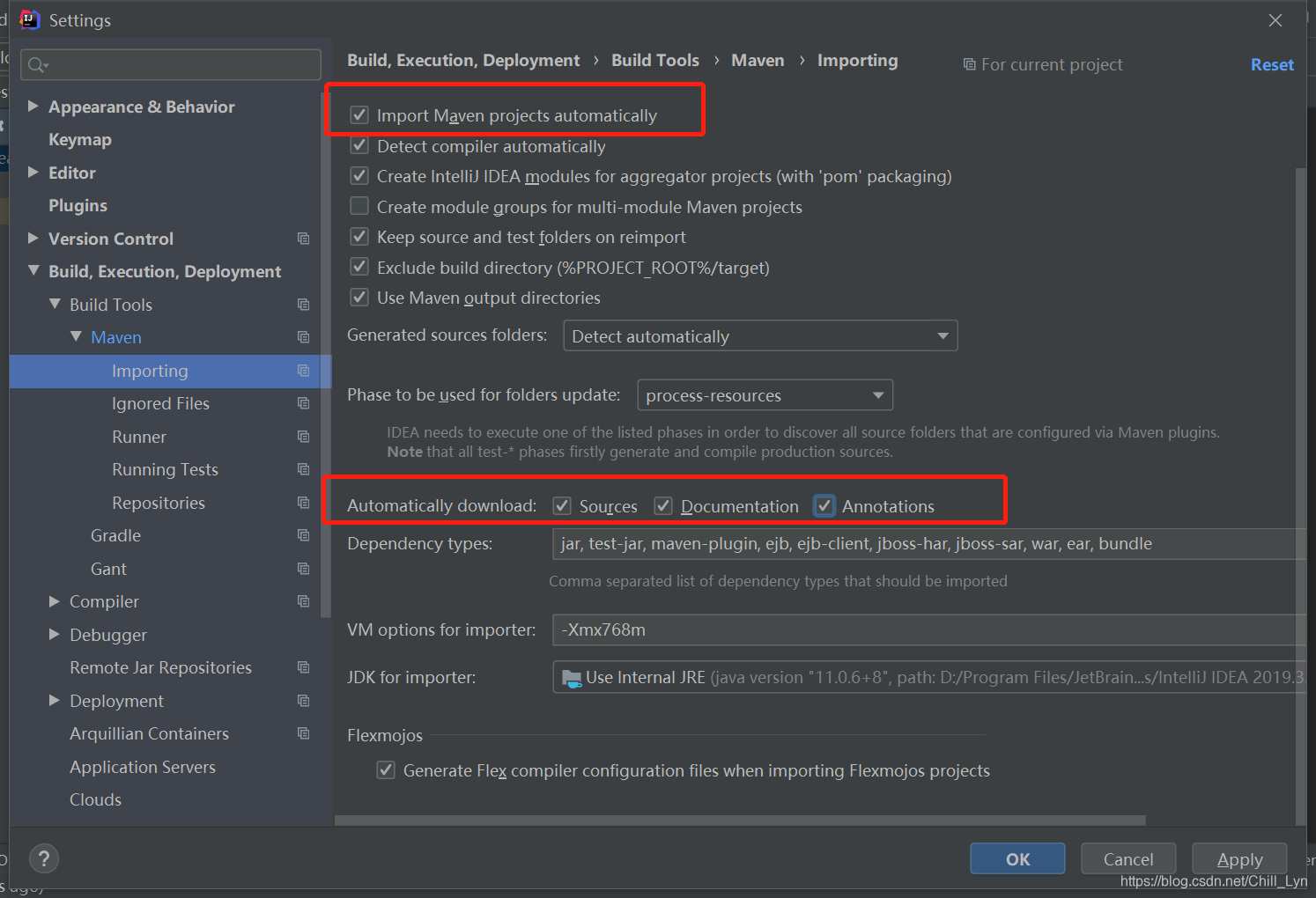Click Build Tools in breadcrumb
The image size is (1316, 898).
click(x=655, y=60)
